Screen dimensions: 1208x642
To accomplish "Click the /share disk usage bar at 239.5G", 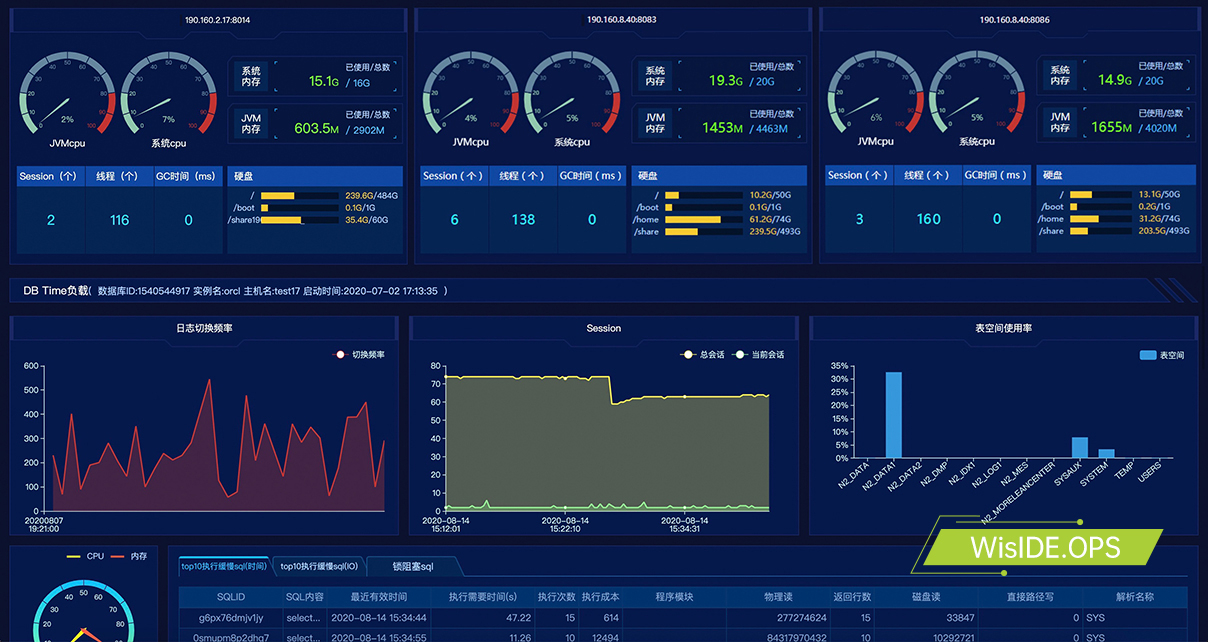I will coord(682,232).
